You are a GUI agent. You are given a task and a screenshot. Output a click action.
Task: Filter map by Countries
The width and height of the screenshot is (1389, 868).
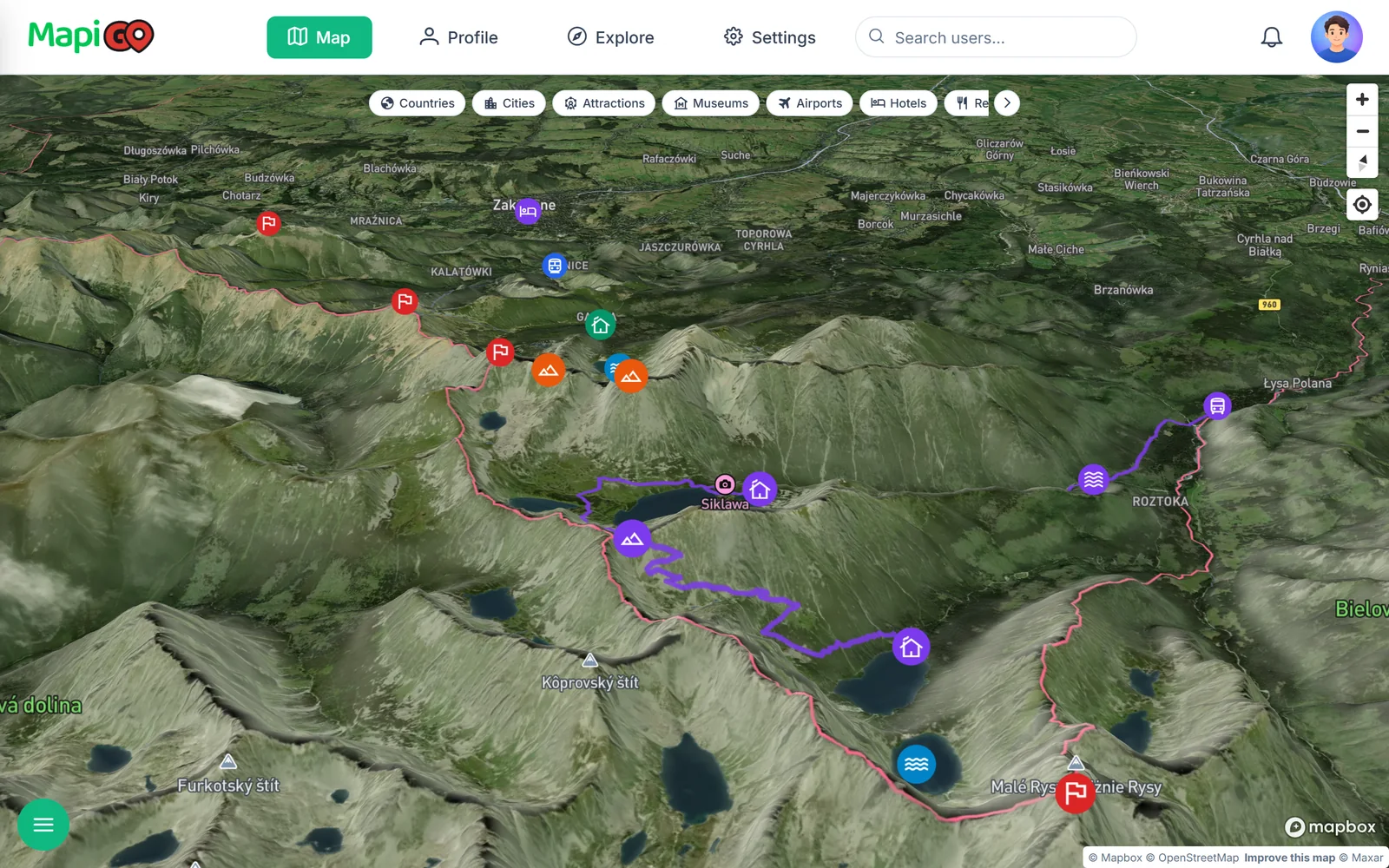click(x=418, y=103)
